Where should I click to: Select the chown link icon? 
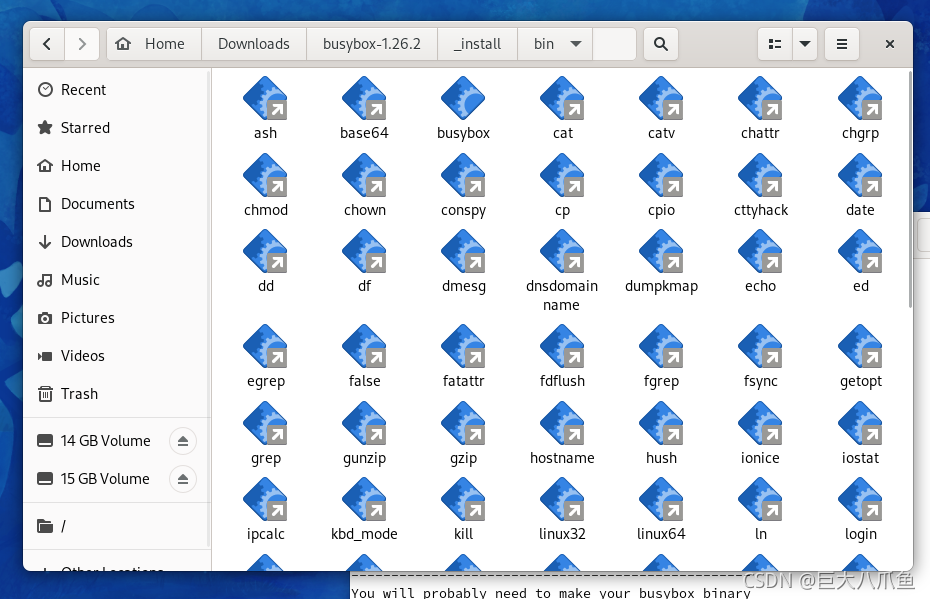(364, 176)
